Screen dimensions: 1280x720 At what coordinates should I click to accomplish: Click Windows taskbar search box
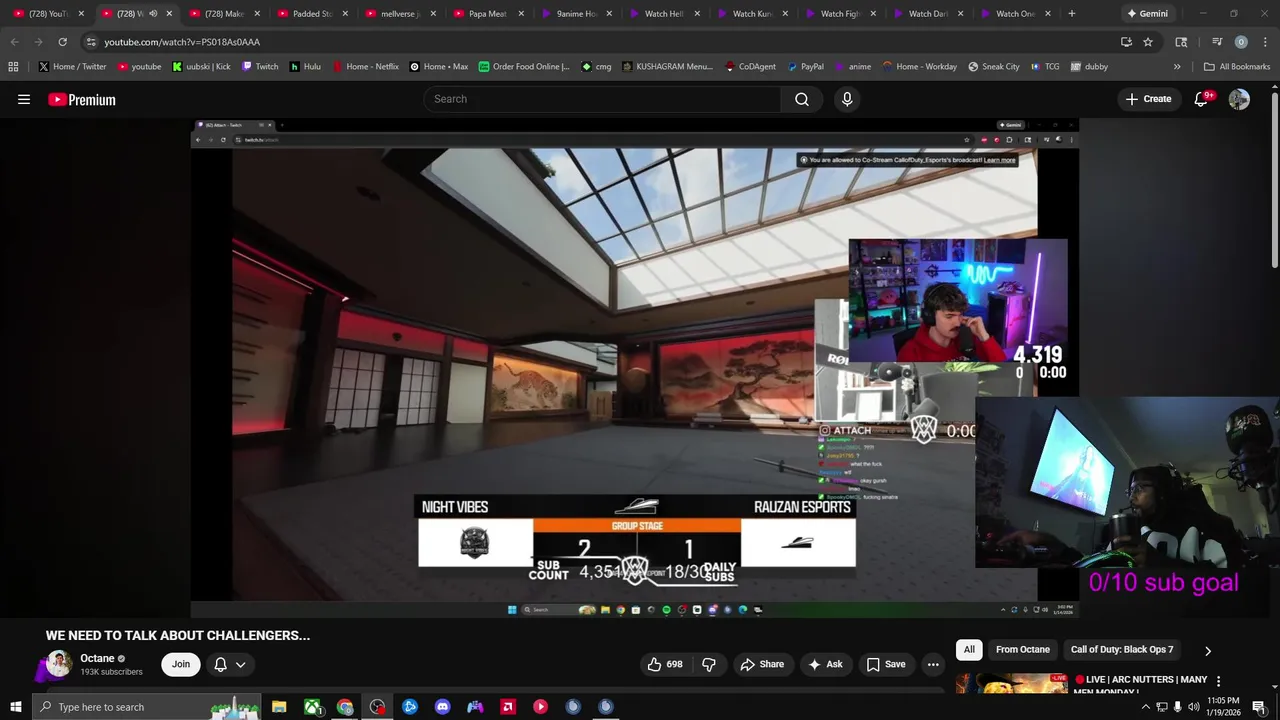[x=147, y=707]
